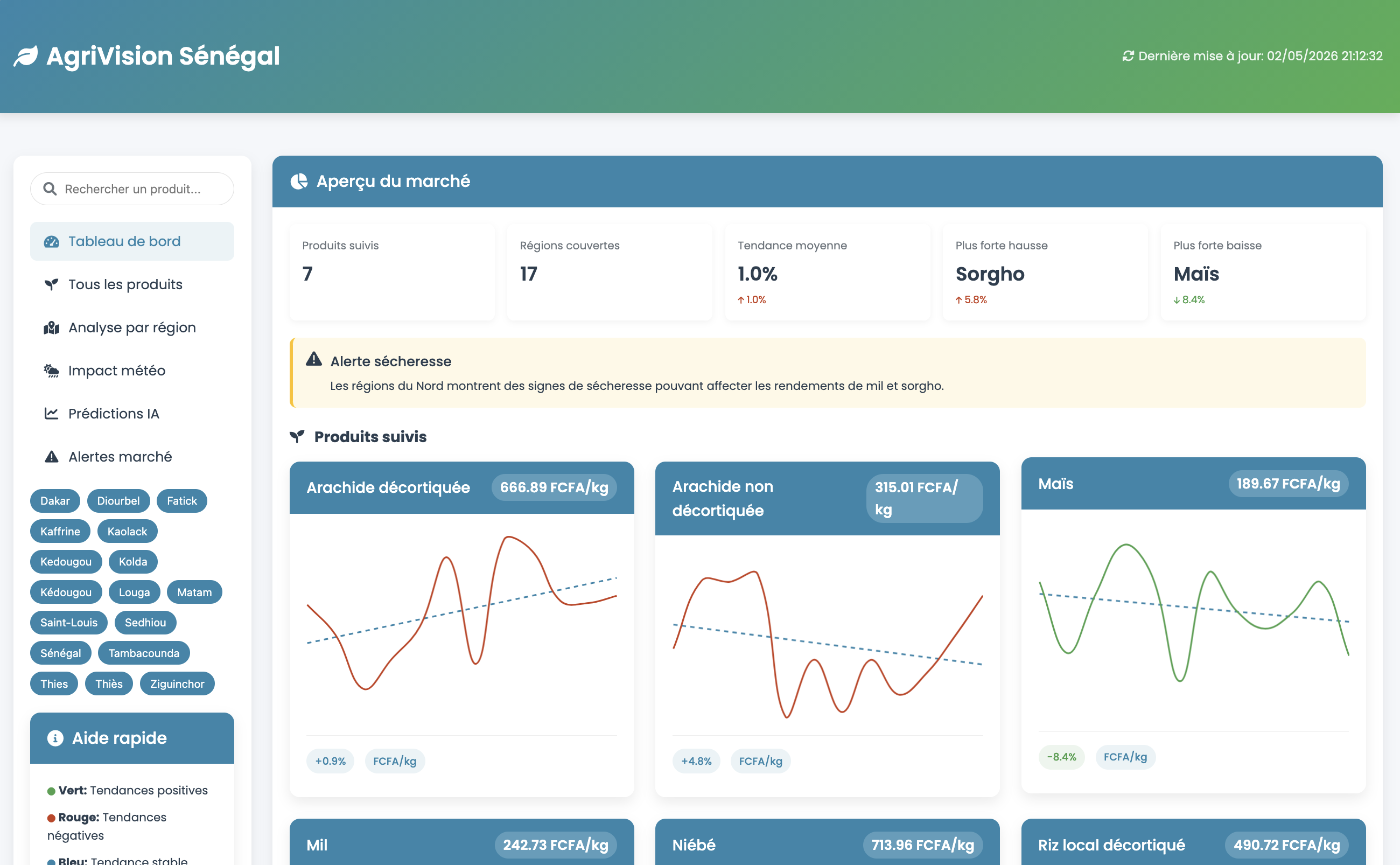Click the 490.72 FCFA/kg price badge
Screen dimensions: 1400x865
point(1287,845)
